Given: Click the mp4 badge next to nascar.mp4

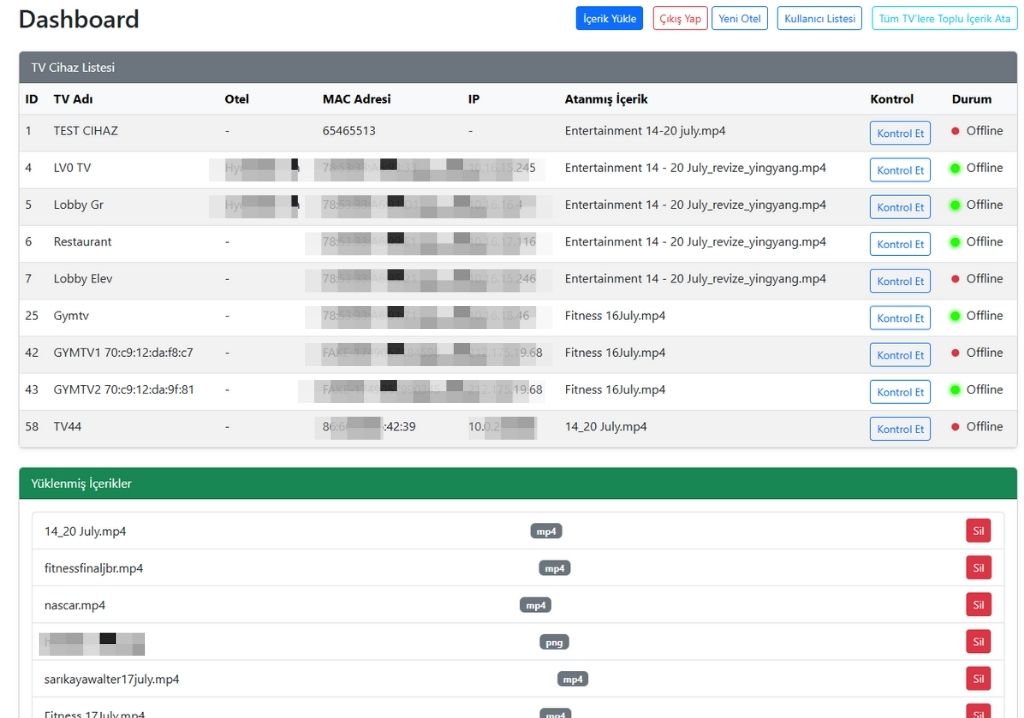Looking at the screenshot, I should tap(535, 605).
